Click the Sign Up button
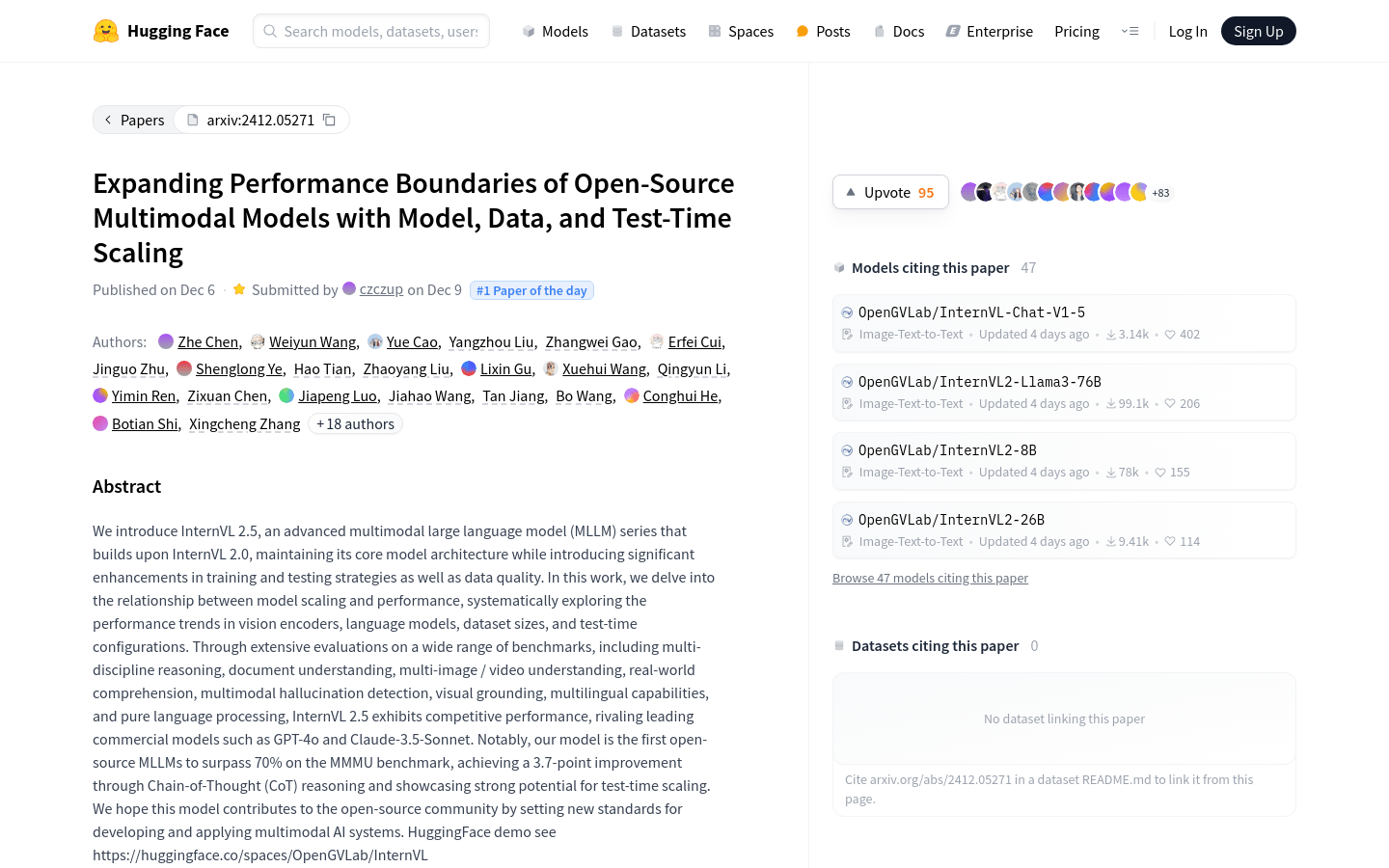The image size is (1389, 868). tap(1258, 31)
